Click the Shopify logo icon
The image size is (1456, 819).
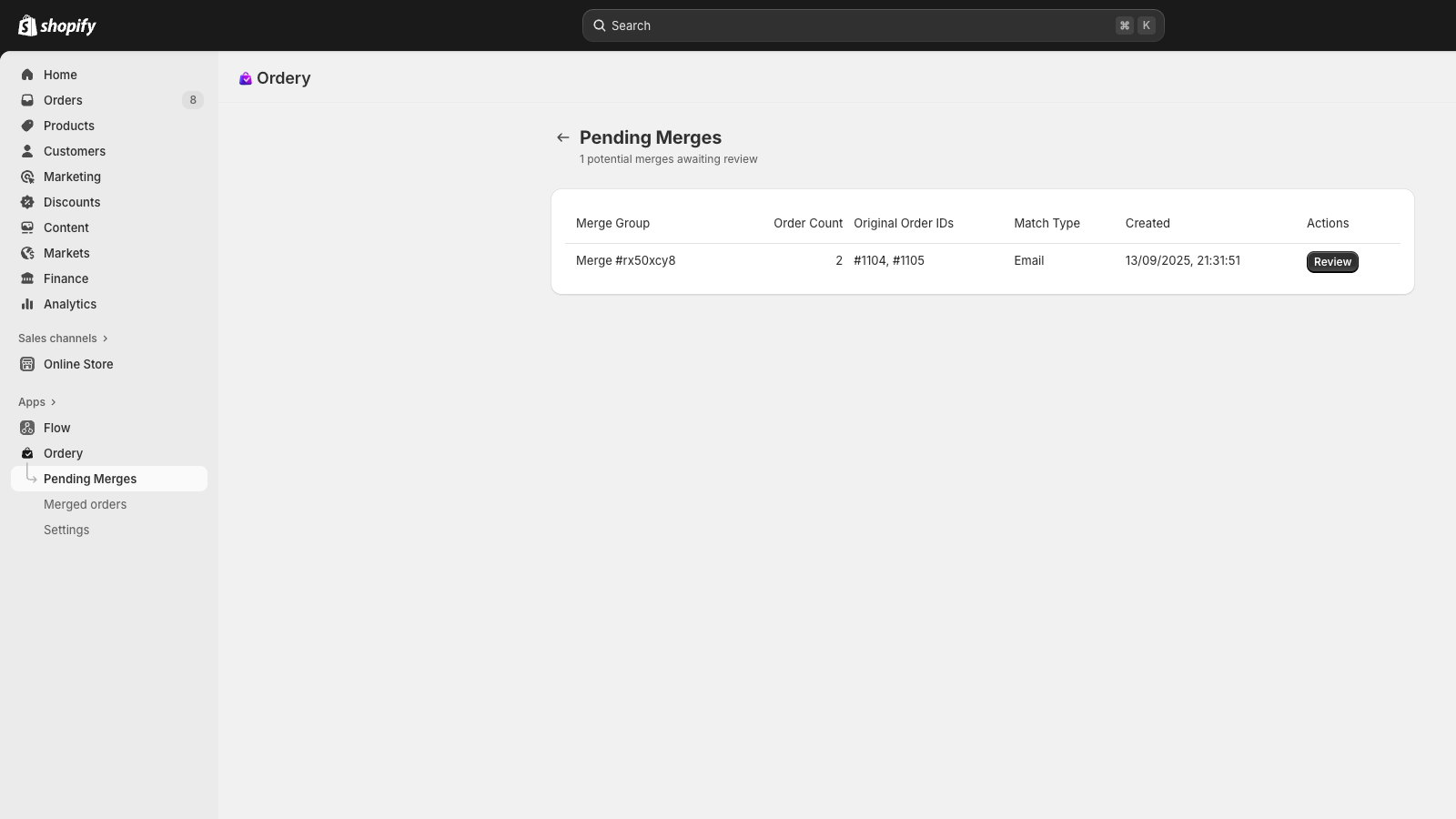[x=27, y=25]
